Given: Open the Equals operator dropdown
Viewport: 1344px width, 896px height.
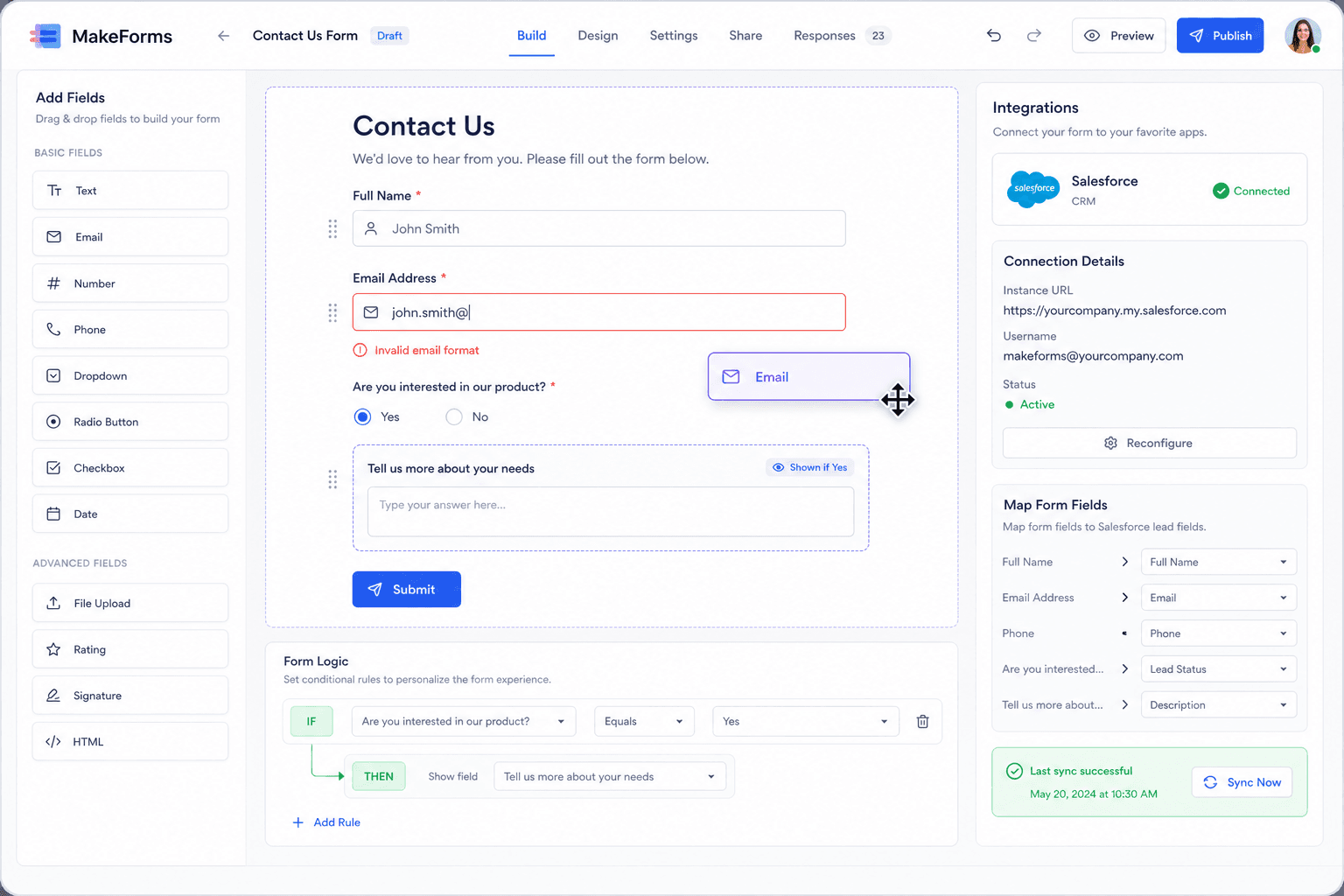Looking at the screenshot, I should 644,722.
